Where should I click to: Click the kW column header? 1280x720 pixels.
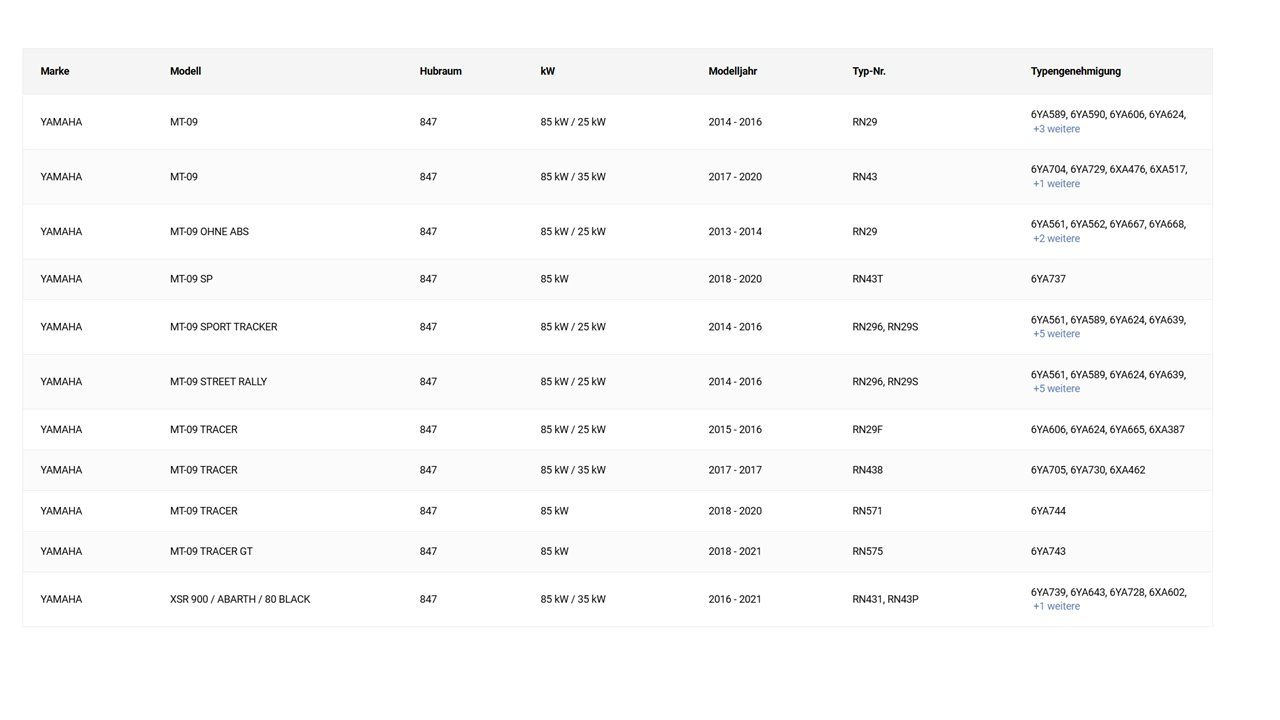547,71
